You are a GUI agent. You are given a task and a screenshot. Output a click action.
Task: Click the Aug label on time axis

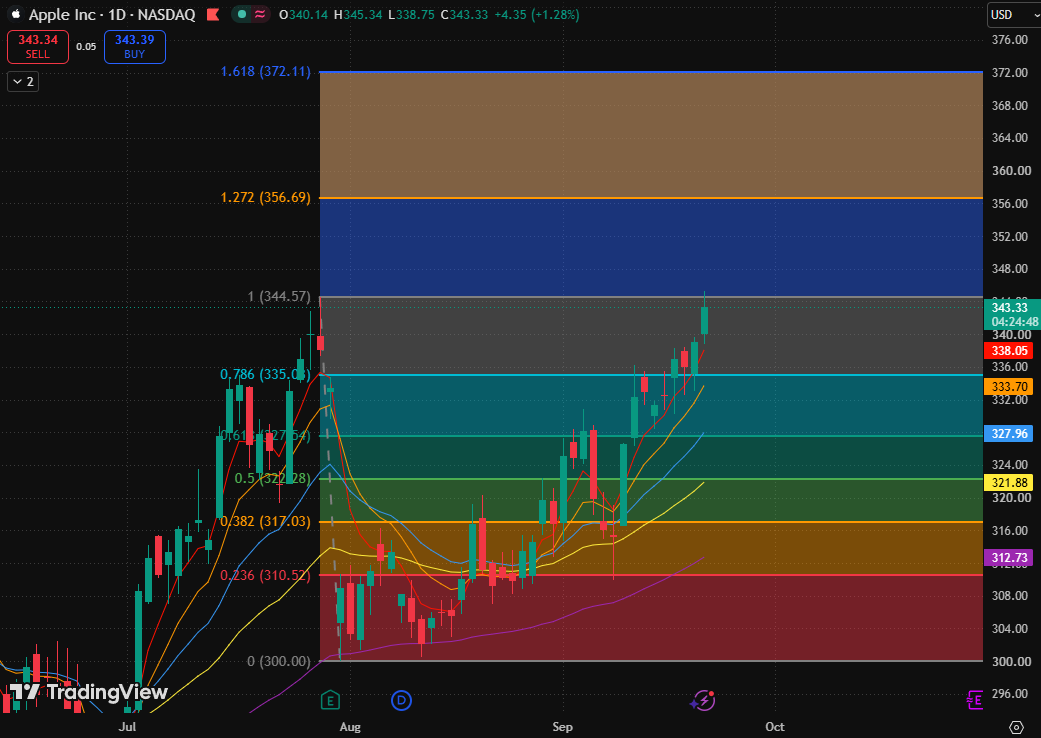tap(350, 727)
